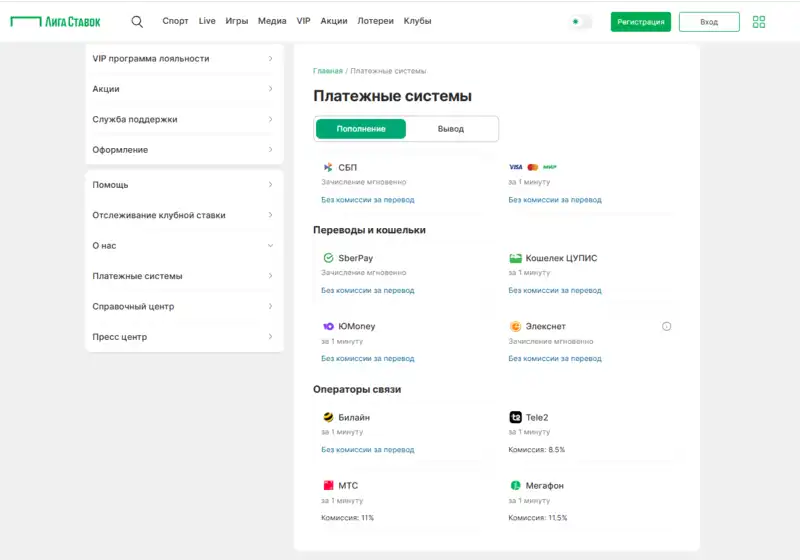This screenshot has width=800, height=560.
Task: Open the Акции top menu item
Action: 334,21
